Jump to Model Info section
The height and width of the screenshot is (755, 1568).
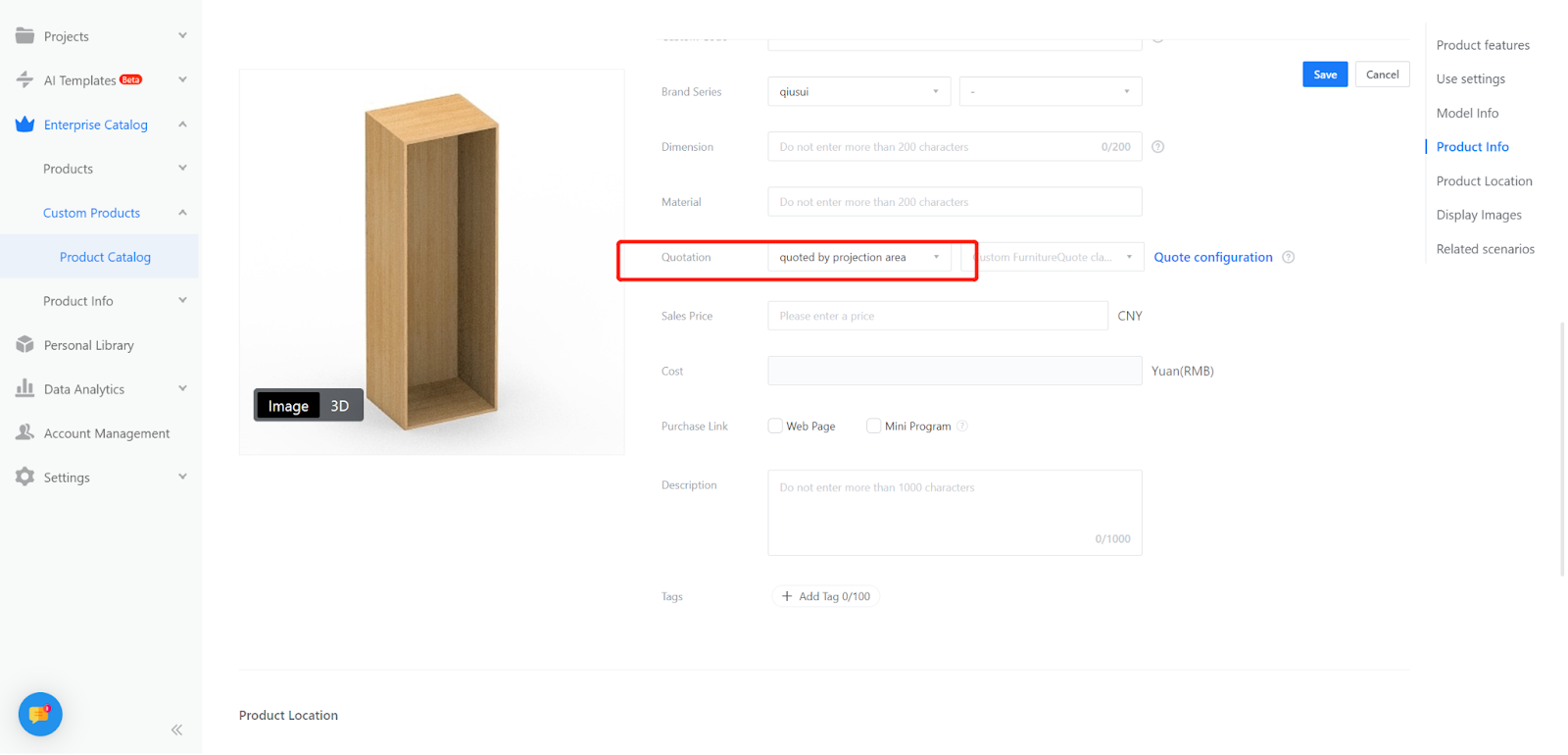[x=1467, y=113]
